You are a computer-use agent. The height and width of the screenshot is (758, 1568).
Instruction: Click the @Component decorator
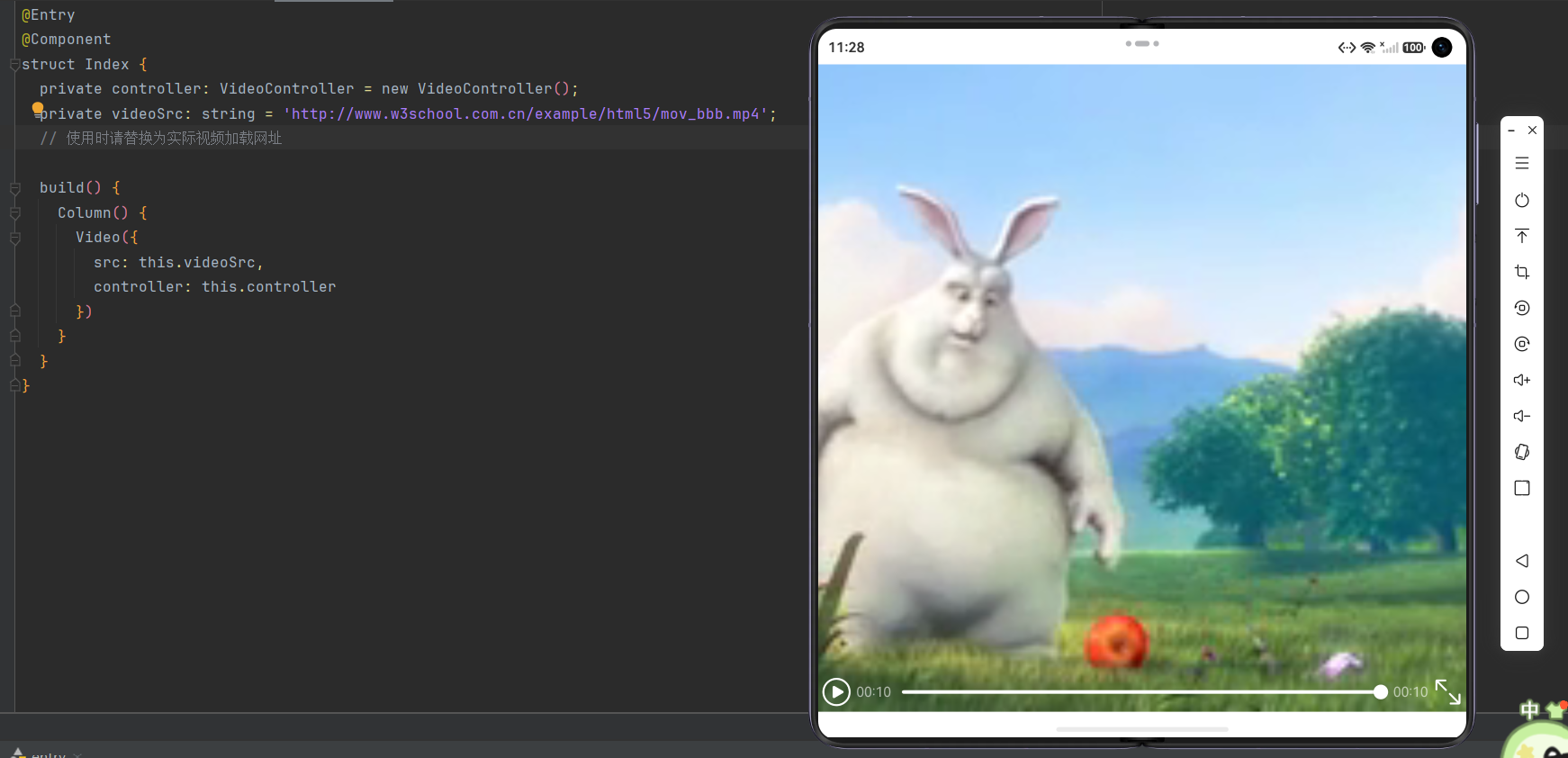pyautogui.click(x=67, y=40)
